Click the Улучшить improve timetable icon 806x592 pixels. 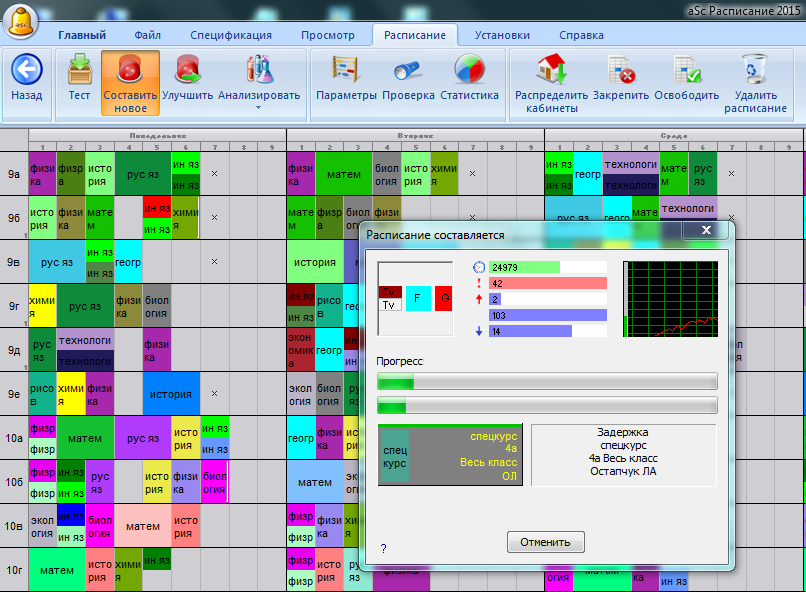pyautogui.click(x=187, y=70)
